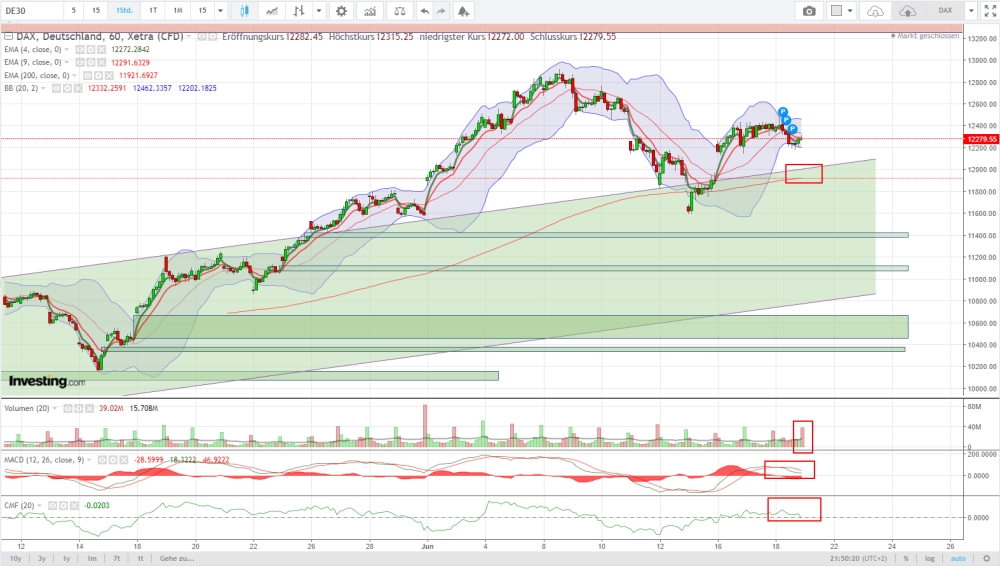This screenshot has width=1000, height=566.
Task: Set range to 3y
Action: [42, 558]
